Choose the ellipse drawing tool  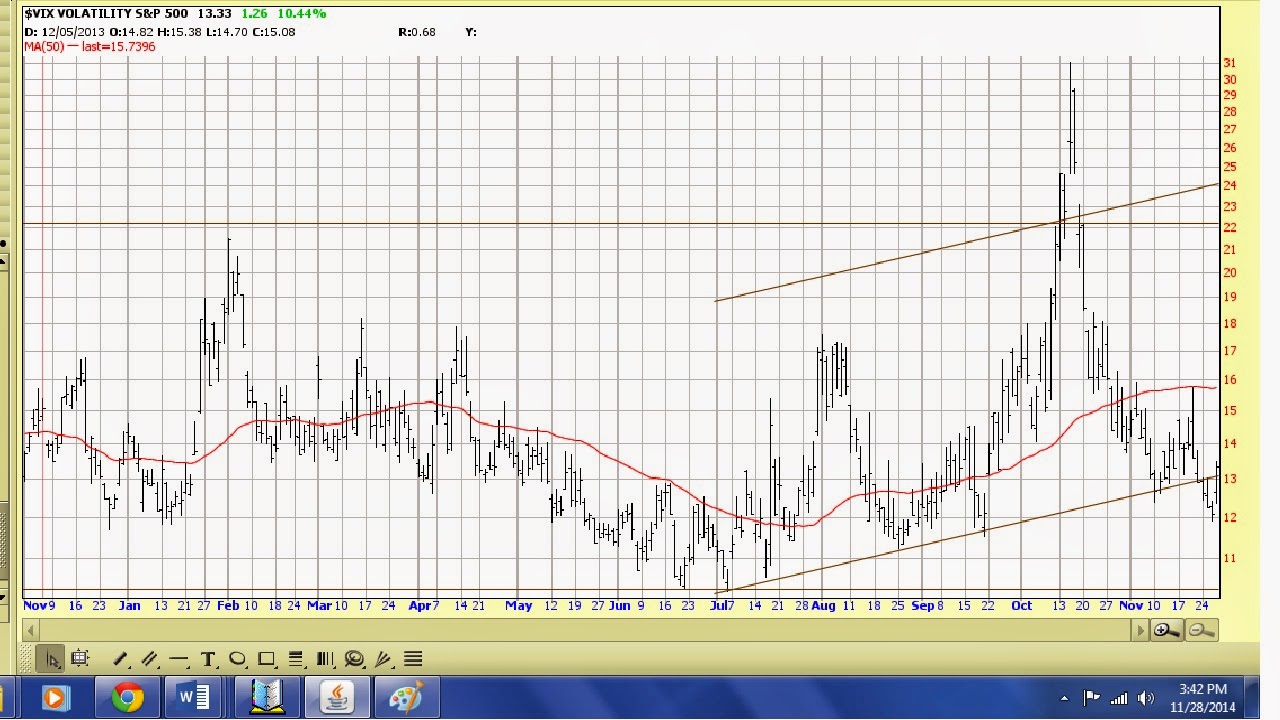237,659
